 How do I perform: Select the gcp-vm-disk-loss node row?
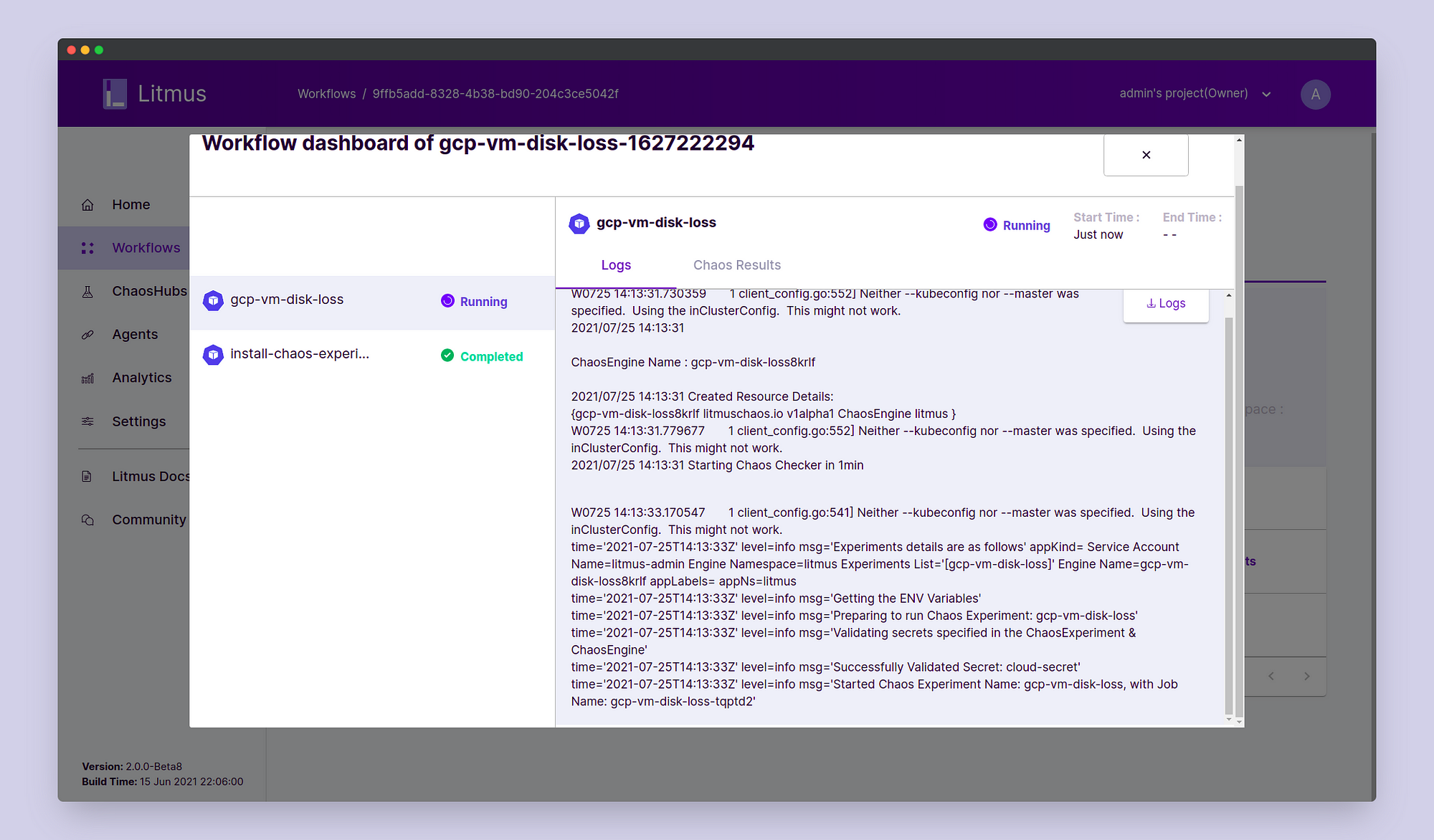pyautogui.click(x=372, y=302)
